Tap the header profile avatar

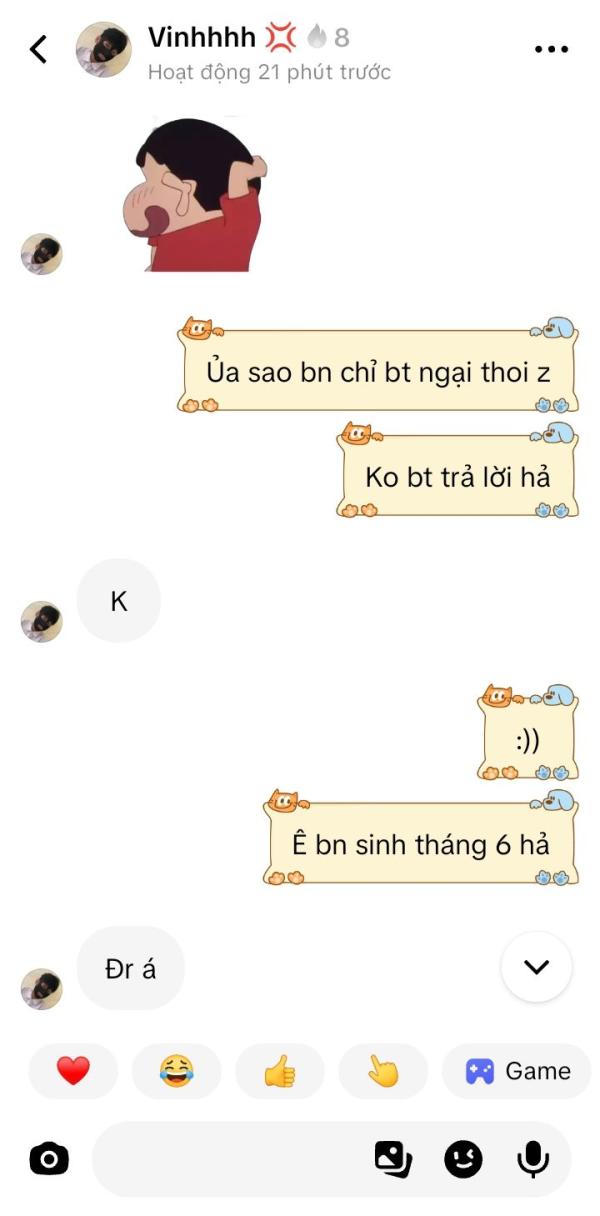point(104,49)
